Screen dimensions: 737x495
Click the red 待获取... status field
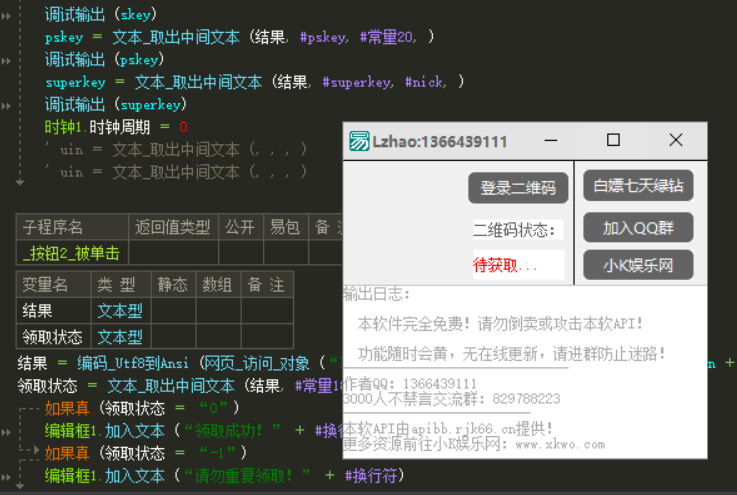[x=518, y=265]
